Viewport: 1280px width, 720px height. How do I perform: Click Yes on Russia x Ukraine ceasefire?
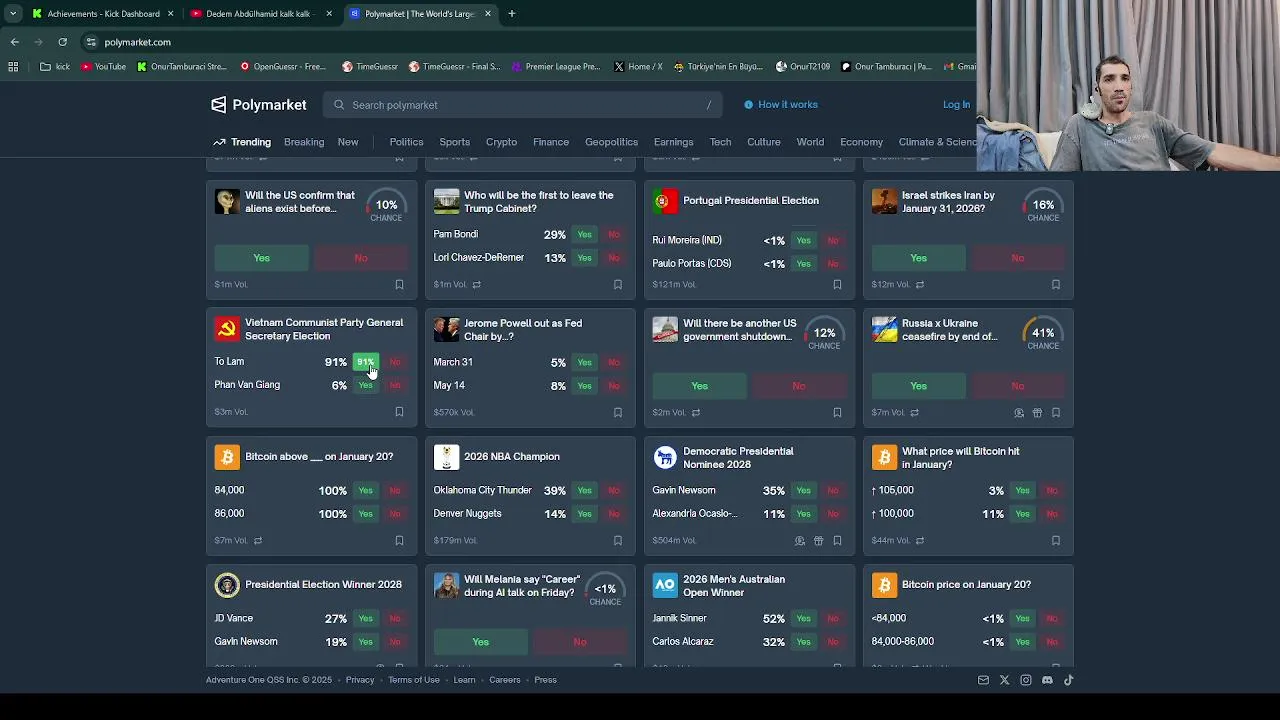pyautogui.click(x=918, y=386)
